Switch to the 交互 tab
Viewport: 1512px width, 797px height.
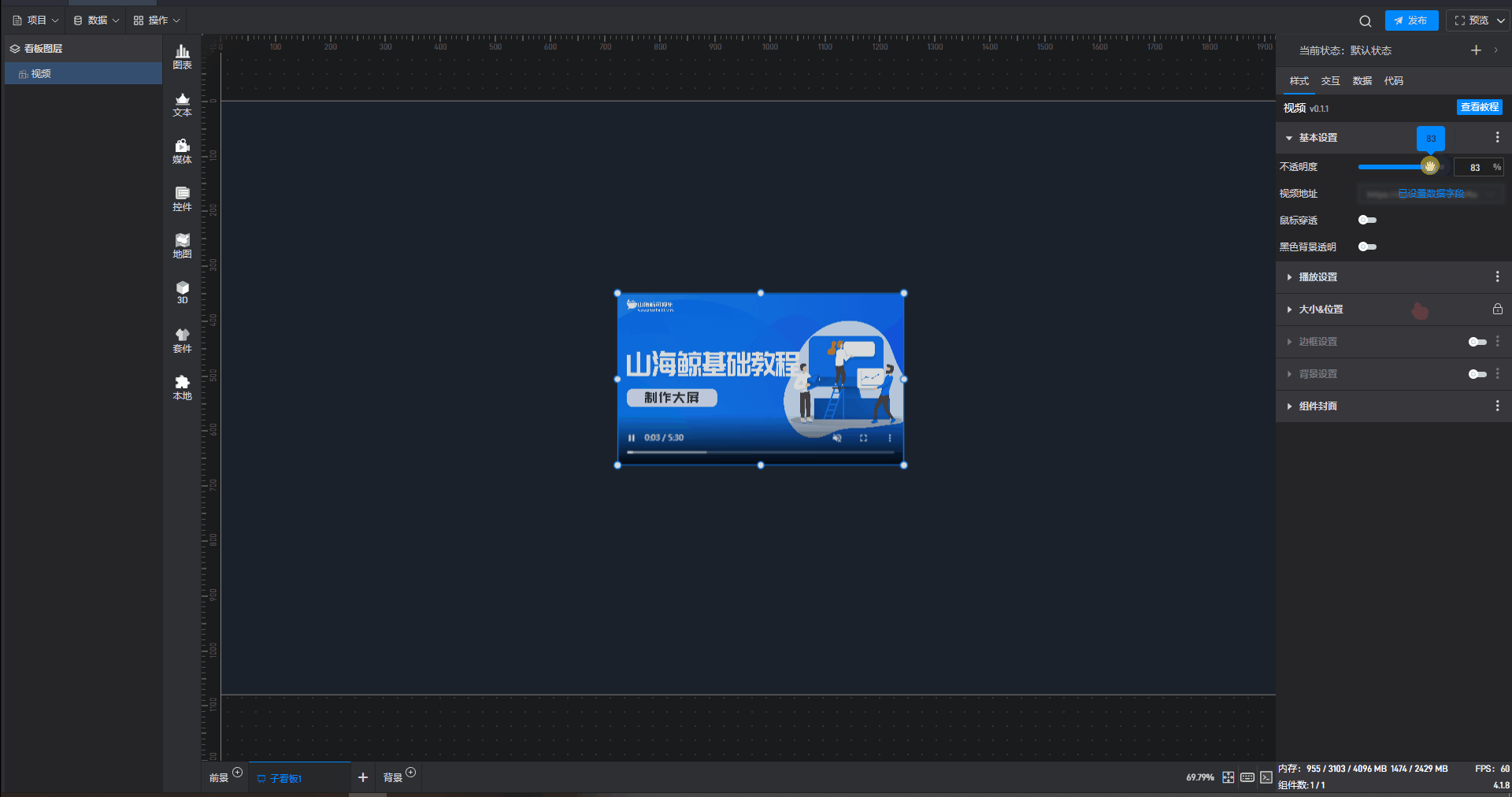tap(1331, 81)
